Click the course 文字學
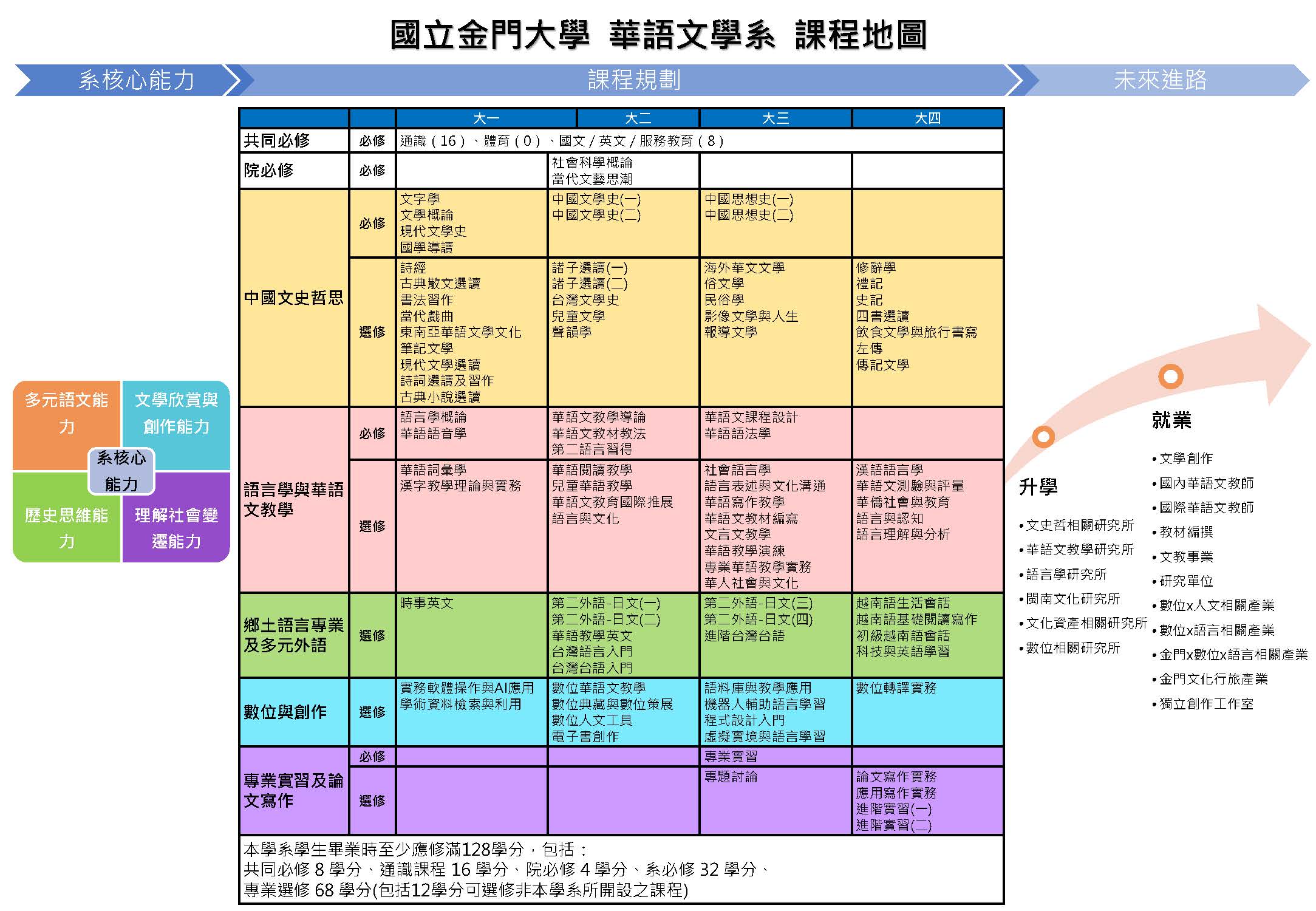1316x911 pixels. click(420, 199)
